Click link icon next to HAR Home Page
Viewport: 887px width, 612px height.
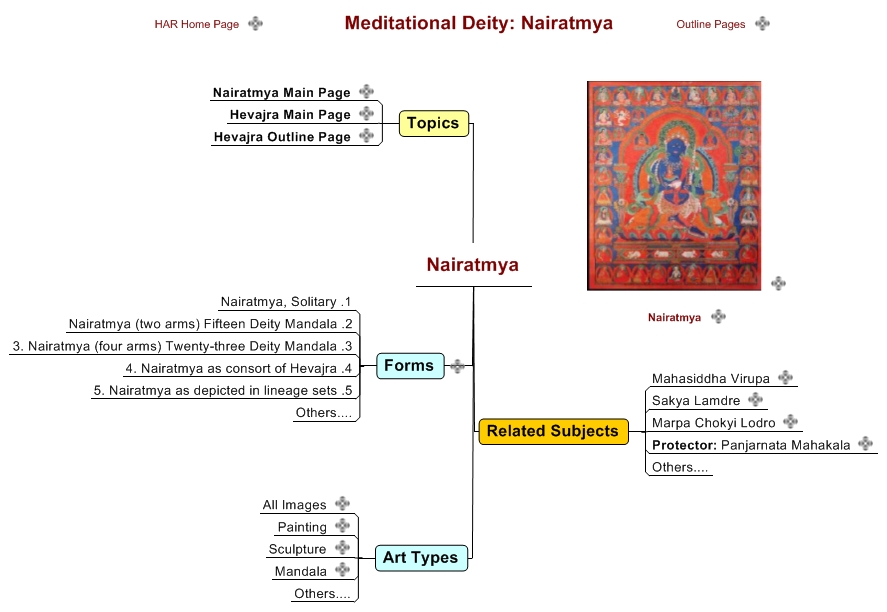(x=256, y=24)
